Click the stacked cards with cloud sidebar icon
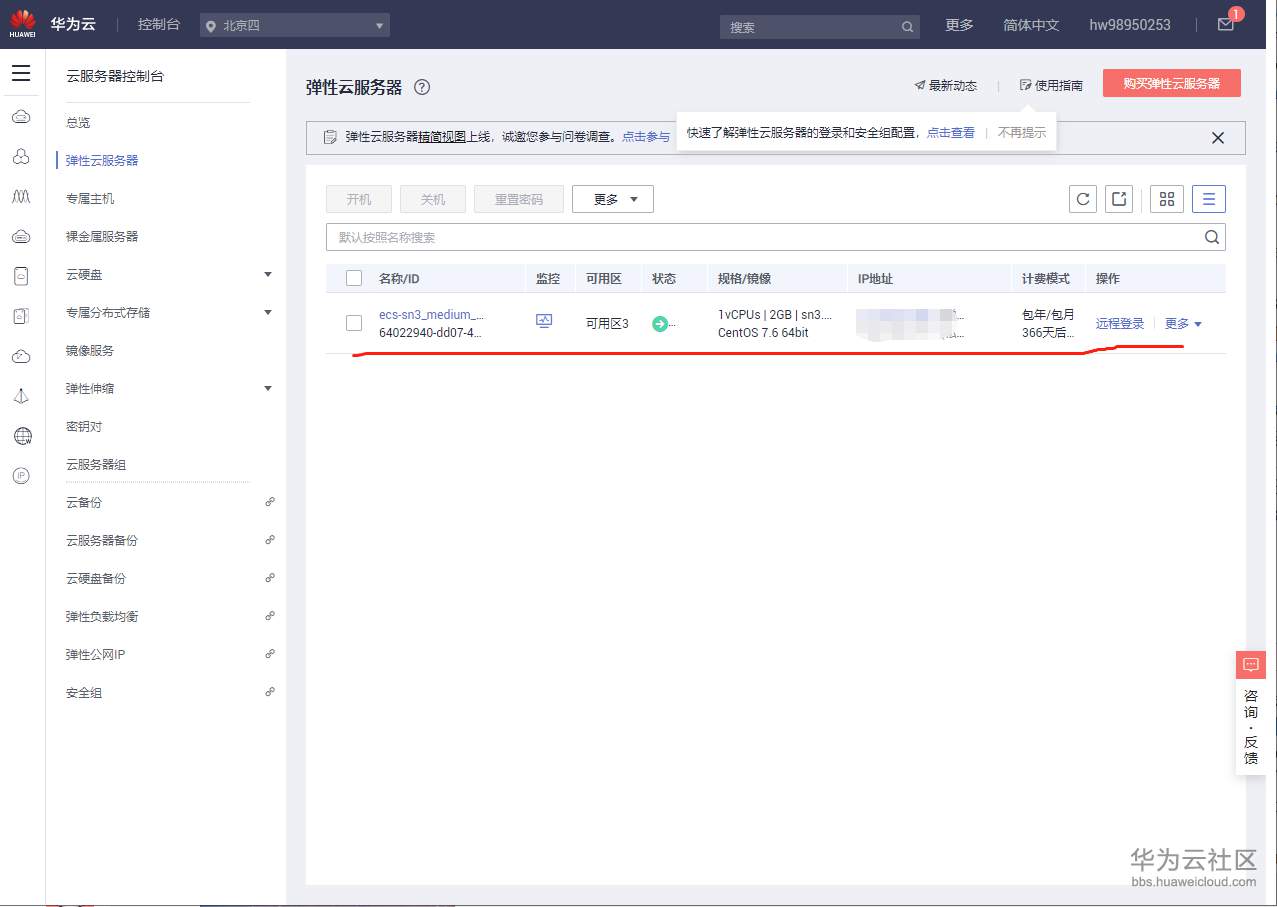 [21, 316]
